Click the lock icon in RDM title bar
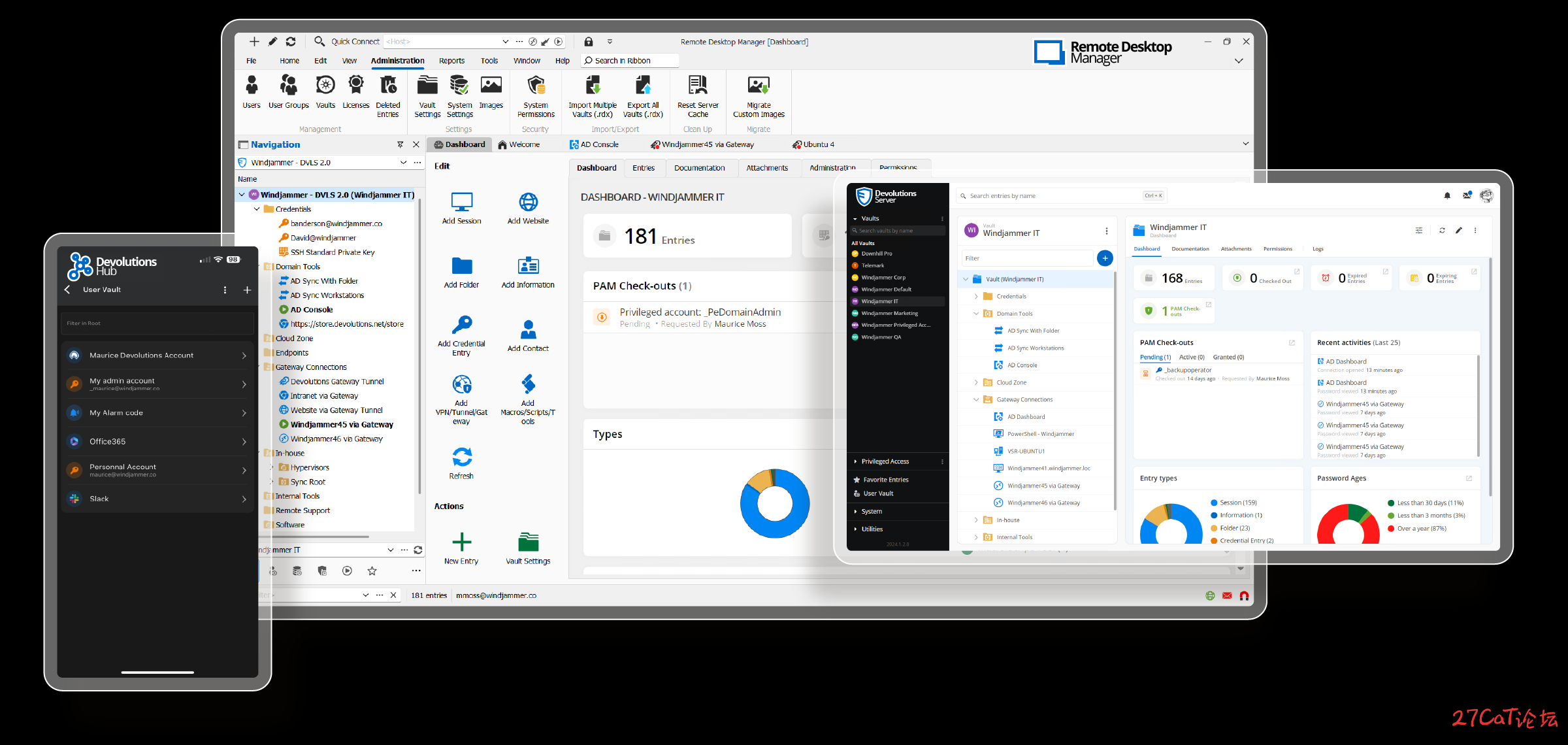This screenshot has height=745, width=1568. coord(588,42)
